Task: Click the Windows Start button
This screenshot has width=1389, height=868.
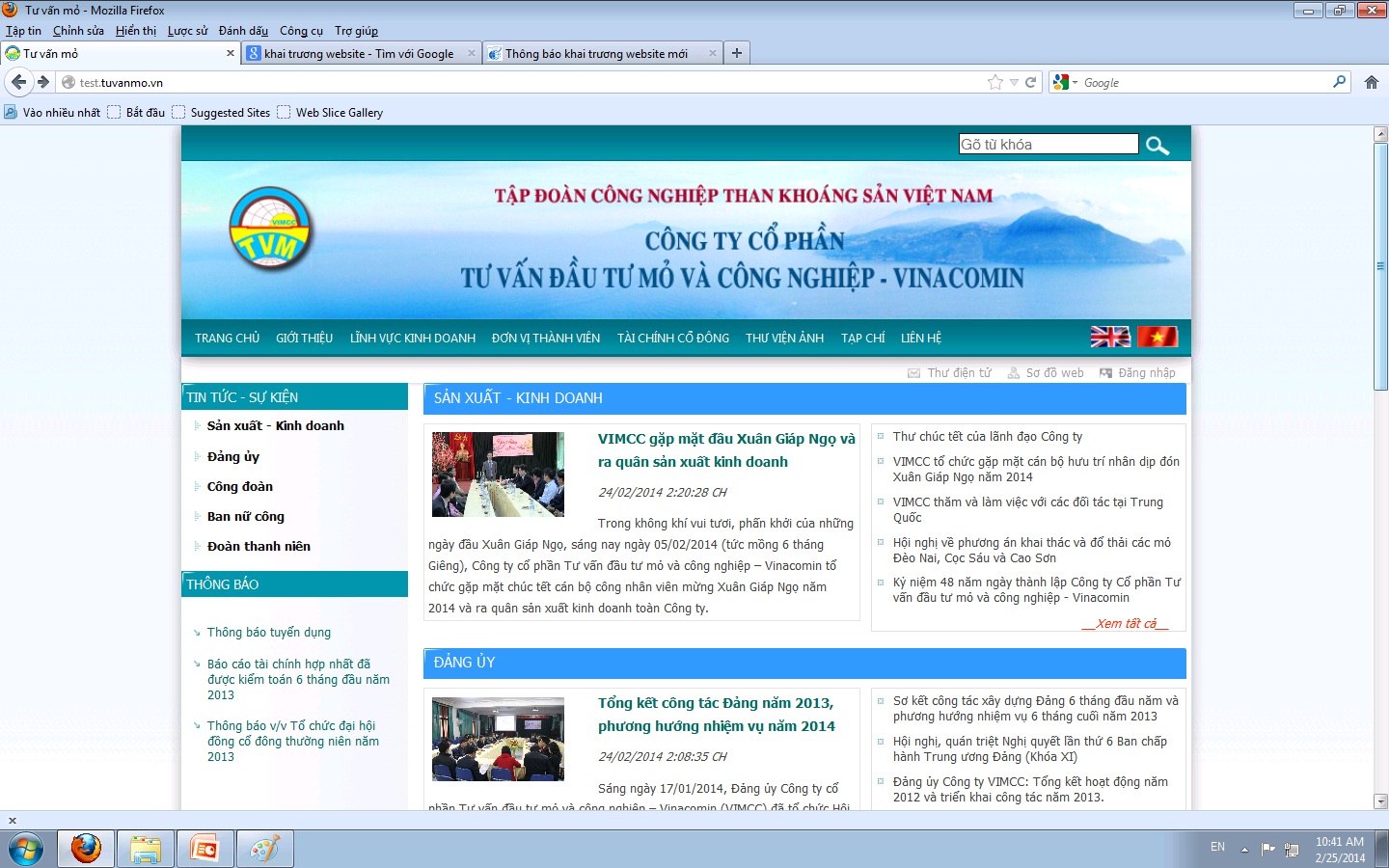Action: pos(26,849)
